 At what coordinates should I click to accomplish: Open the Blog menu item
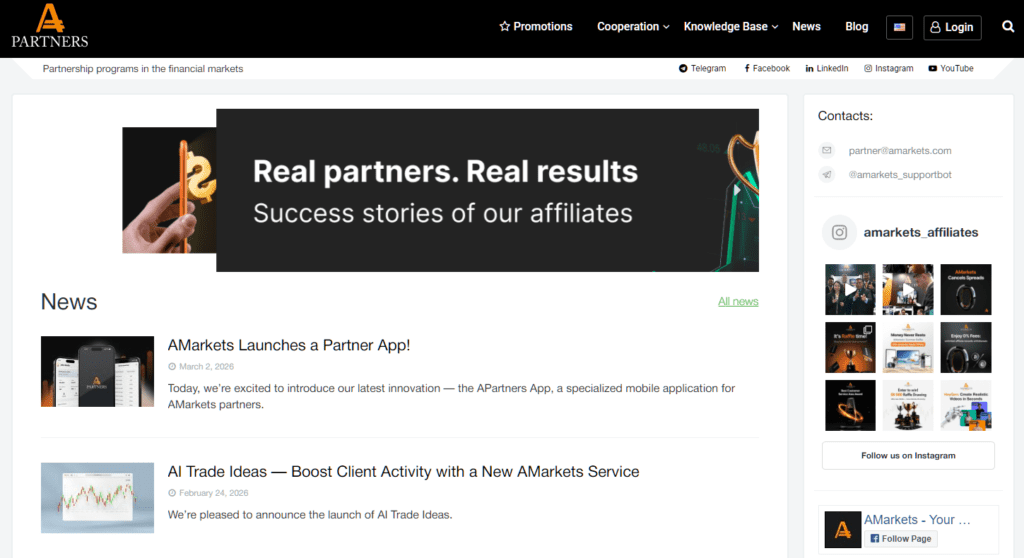(x=857, y=27)
